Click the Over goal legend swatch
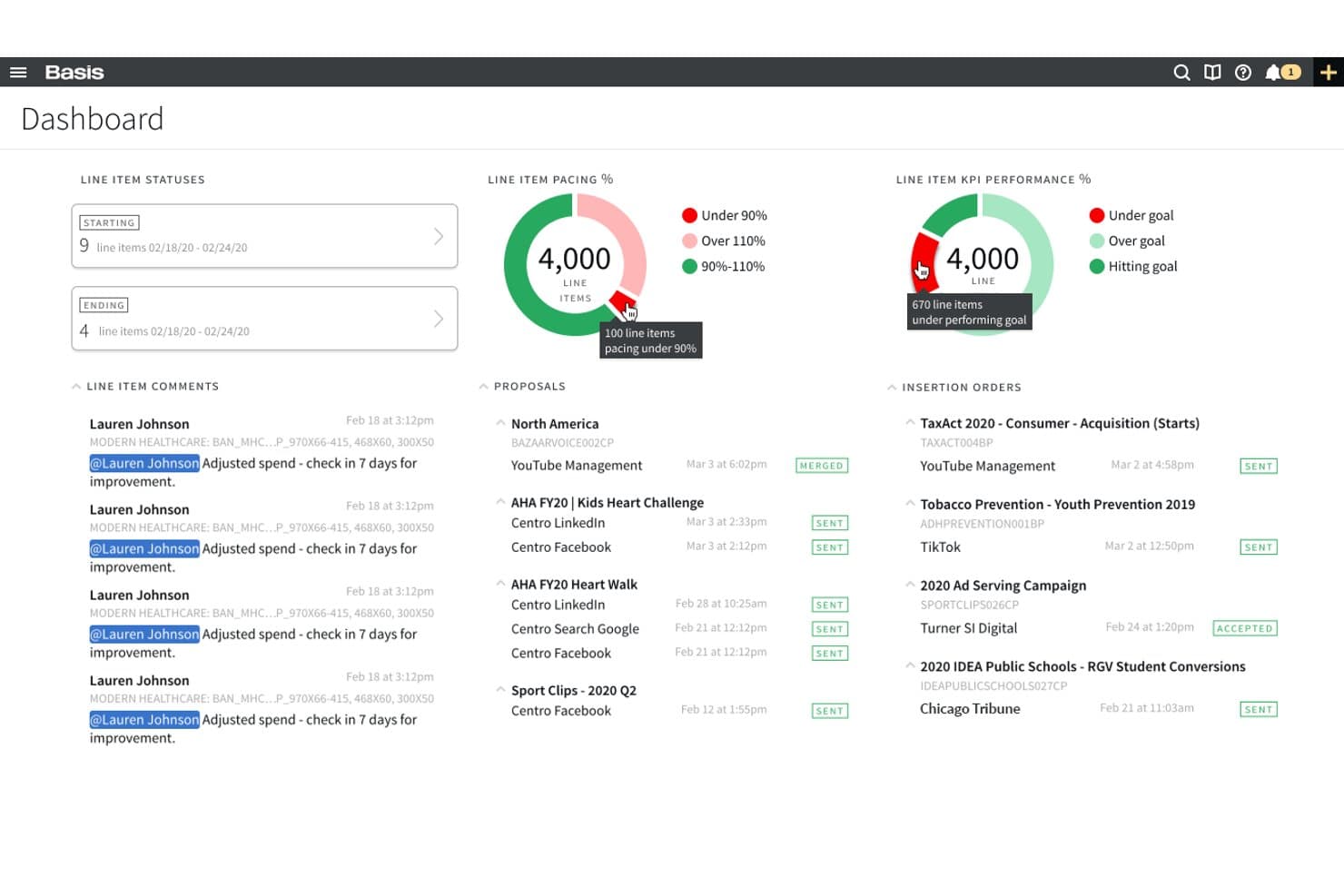This screenshot has height=896, width=1344. click(1097, 241)
